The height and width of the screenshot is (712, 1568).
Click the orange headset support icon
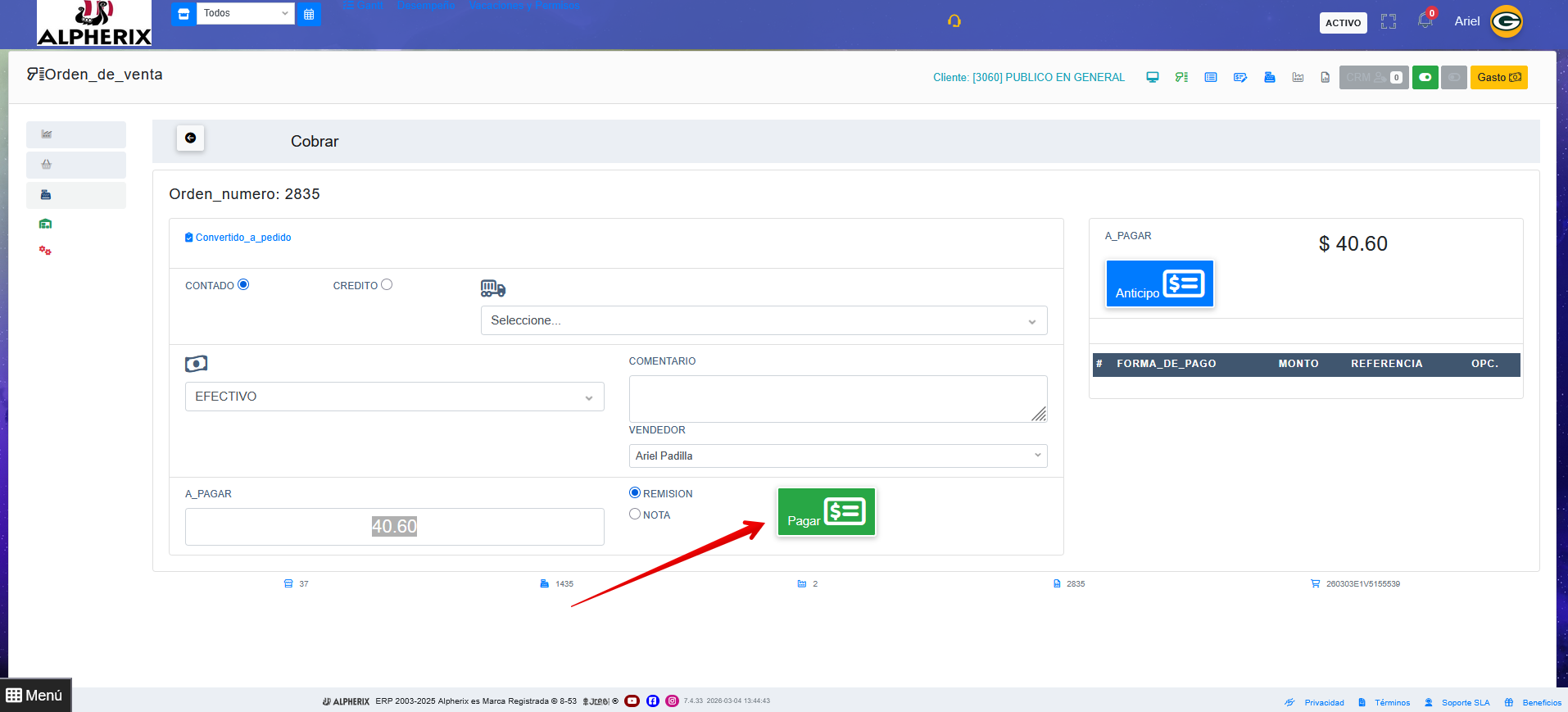(x=954, y=21)
